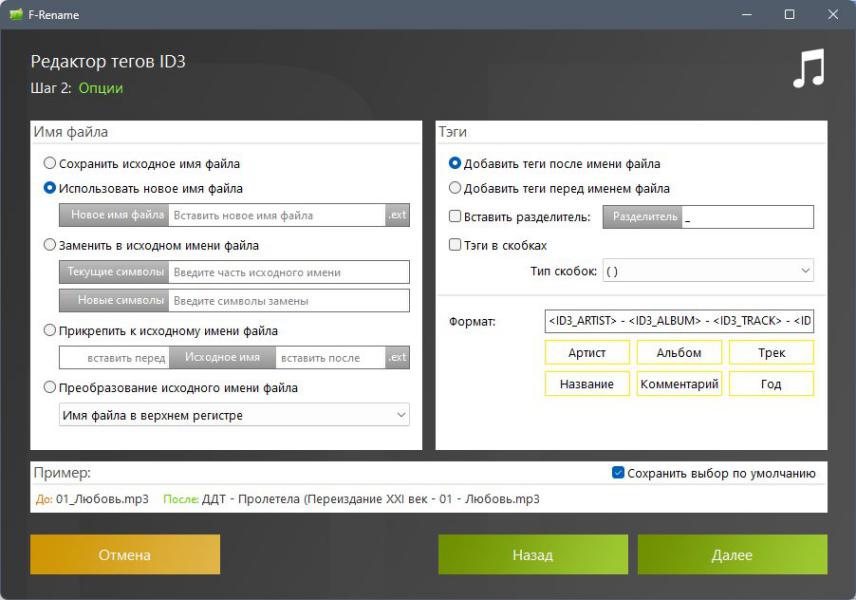Image resolution: width=856 pixels, height=600 pixels.
Task: Proceed with the 'Далее' button
Action: [x=732, y=555]
